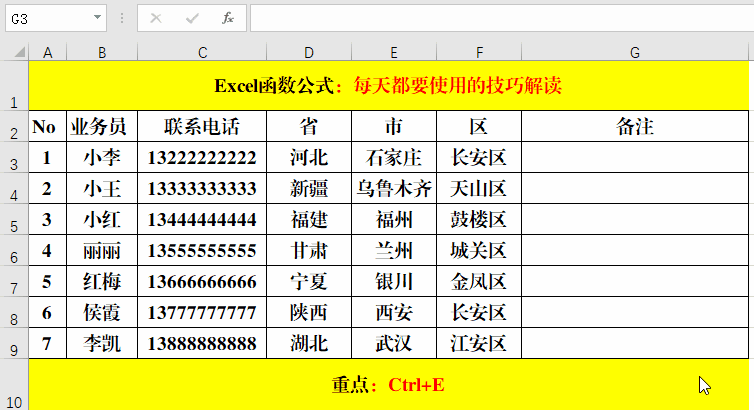Click the Name Box showing G3
Screen dimensions: 754x410
(56, 18)
